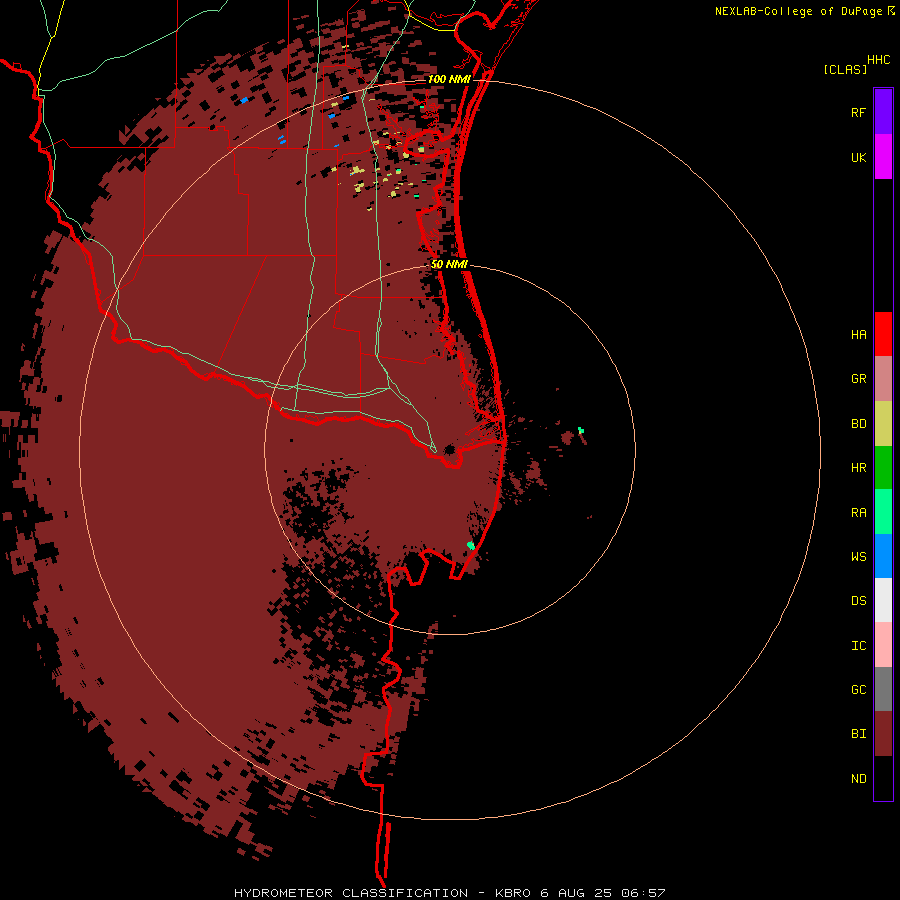Click the IC light pink legend swatch
This screenshot has height=900, width=900.
[883, 645]
